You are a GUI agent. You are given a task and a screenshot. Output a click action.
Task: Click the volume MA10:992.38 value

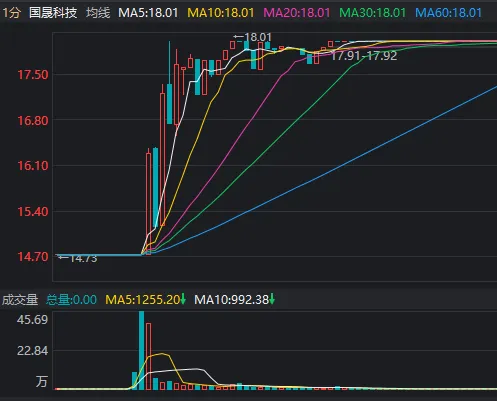coord(231,300)
